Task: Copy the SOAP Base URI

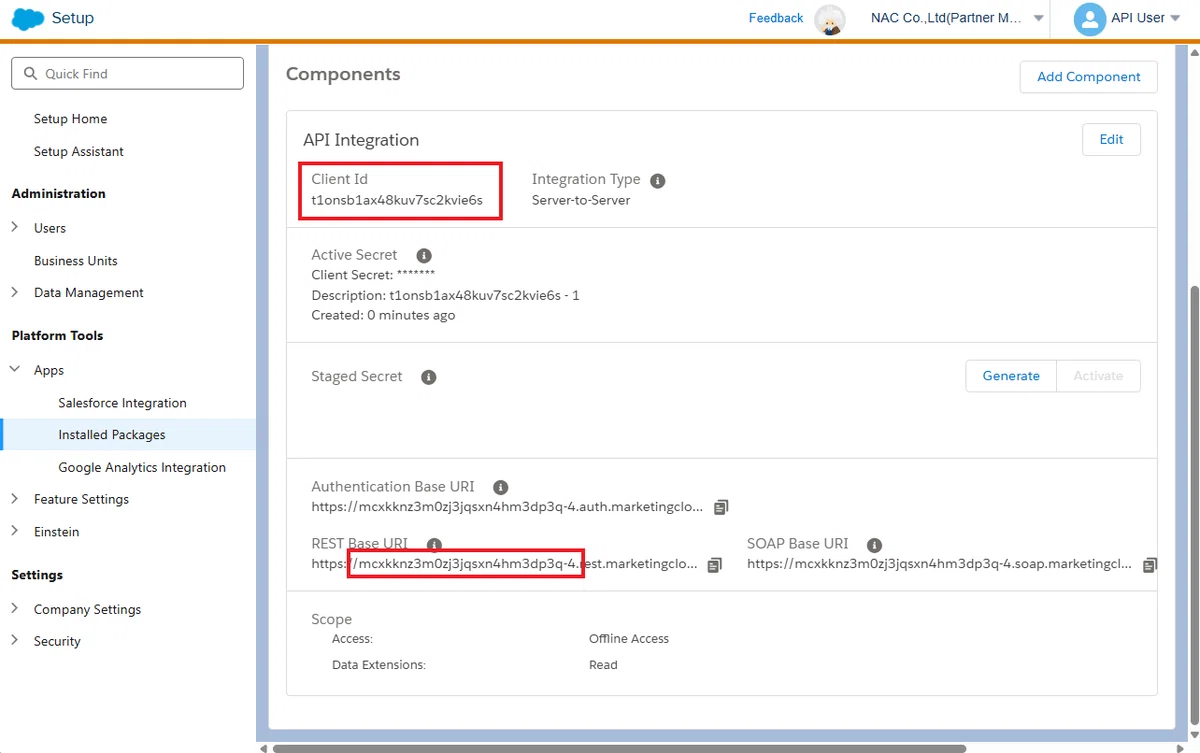Action: [x=1150, y=565]
